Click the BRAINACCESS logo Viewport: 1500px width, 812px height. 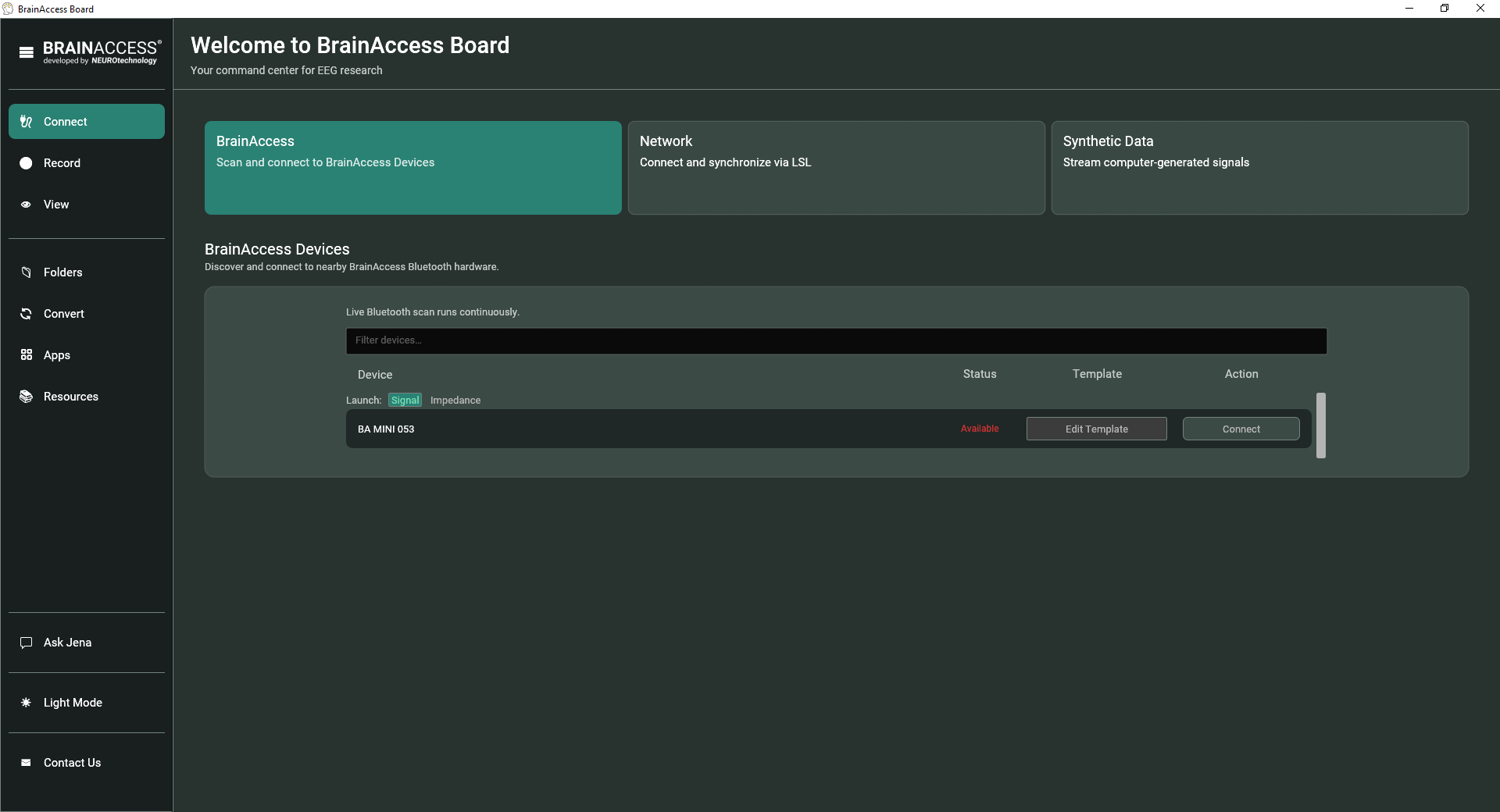102,52
